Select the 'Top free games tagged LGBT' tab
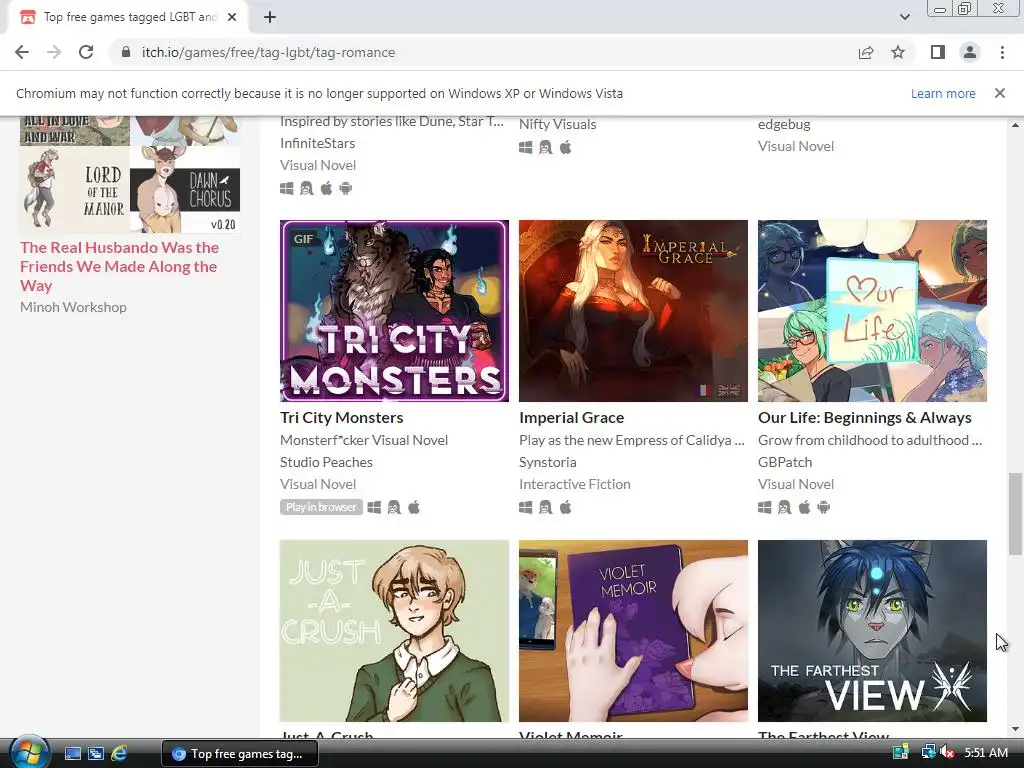This screenshot has width=1024, height=768. point(127,17)
